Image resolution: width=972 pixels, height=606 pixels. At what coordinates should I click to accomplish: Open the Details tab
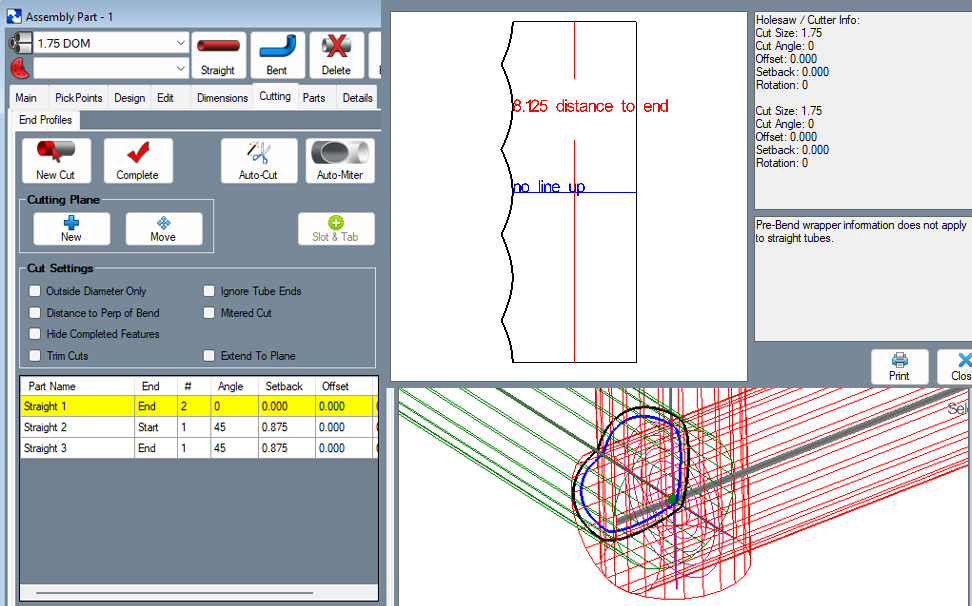[358, 98]
